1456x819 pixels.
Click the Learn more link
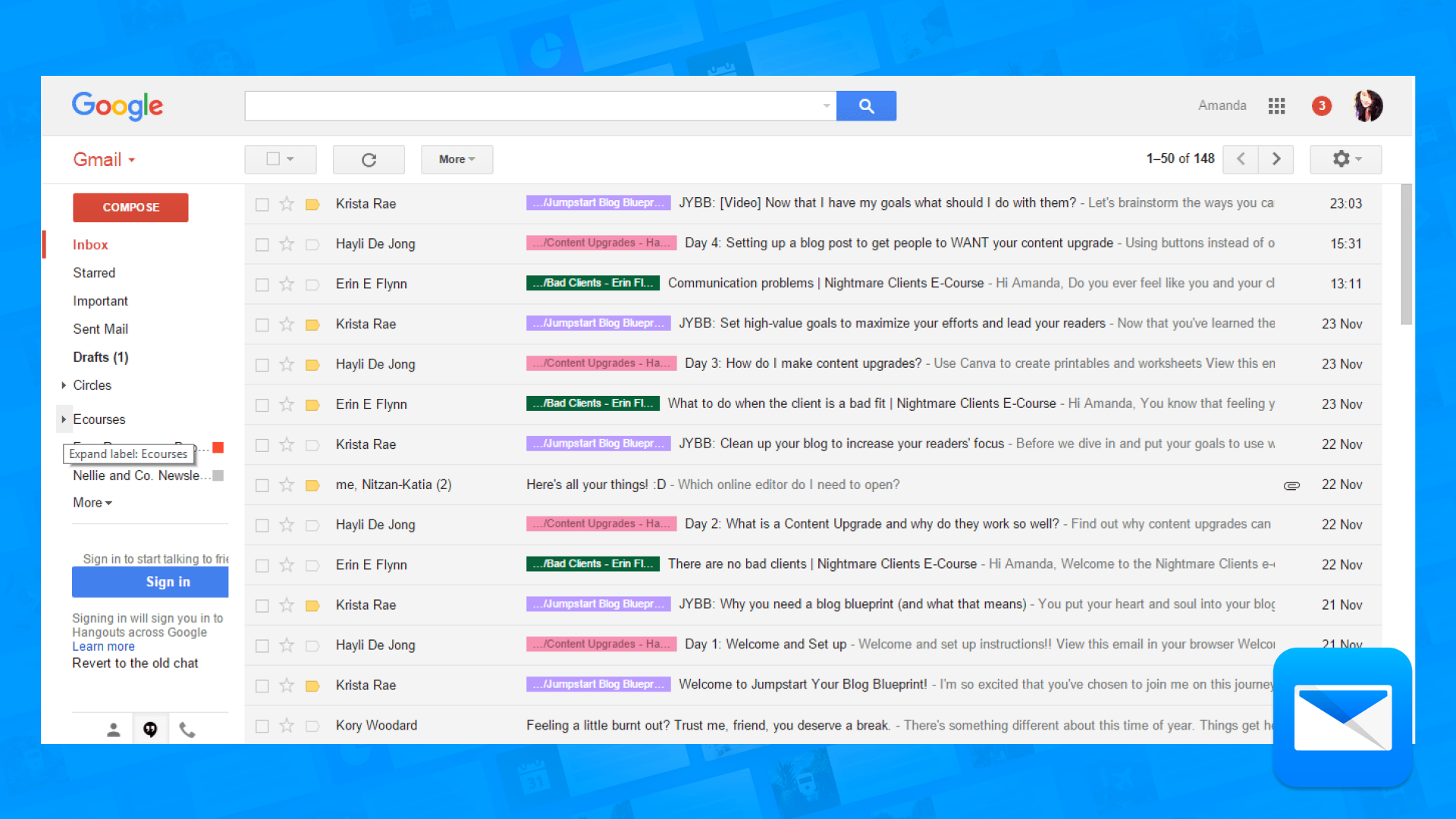[x=103, y=647]
